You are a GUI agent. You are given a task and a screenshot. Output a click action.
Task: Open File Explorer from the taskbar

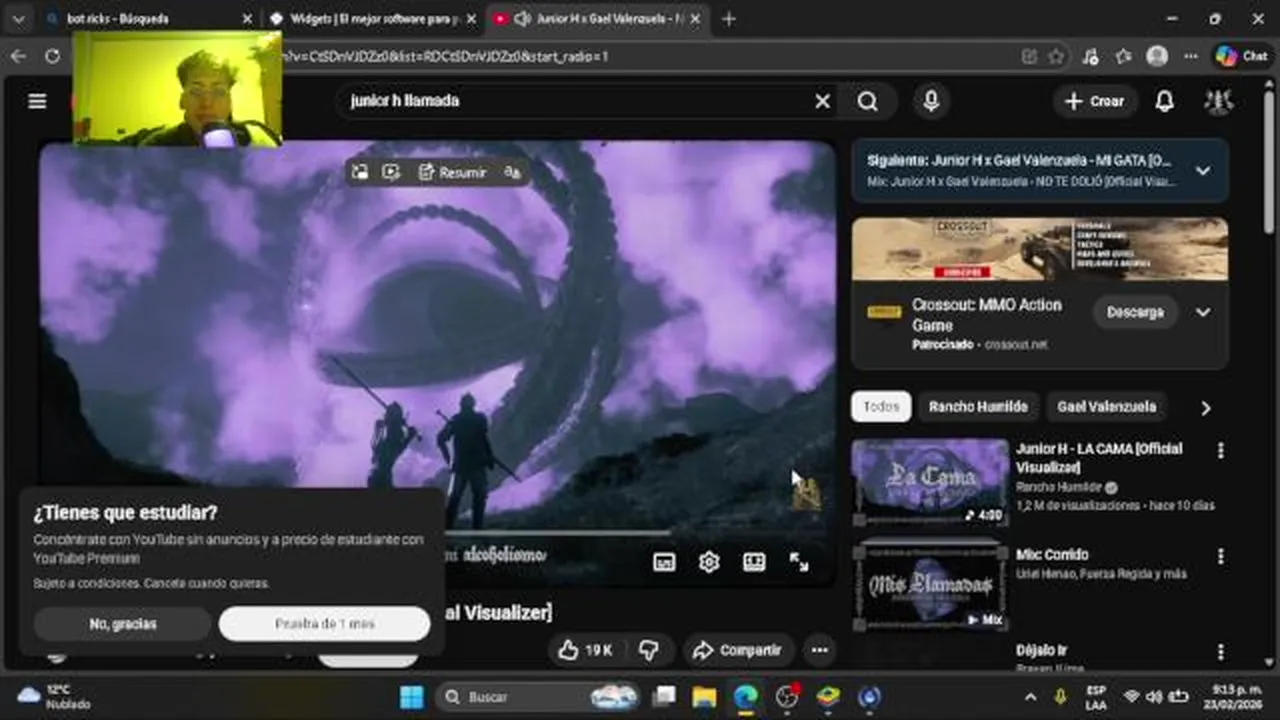point(705,697)
